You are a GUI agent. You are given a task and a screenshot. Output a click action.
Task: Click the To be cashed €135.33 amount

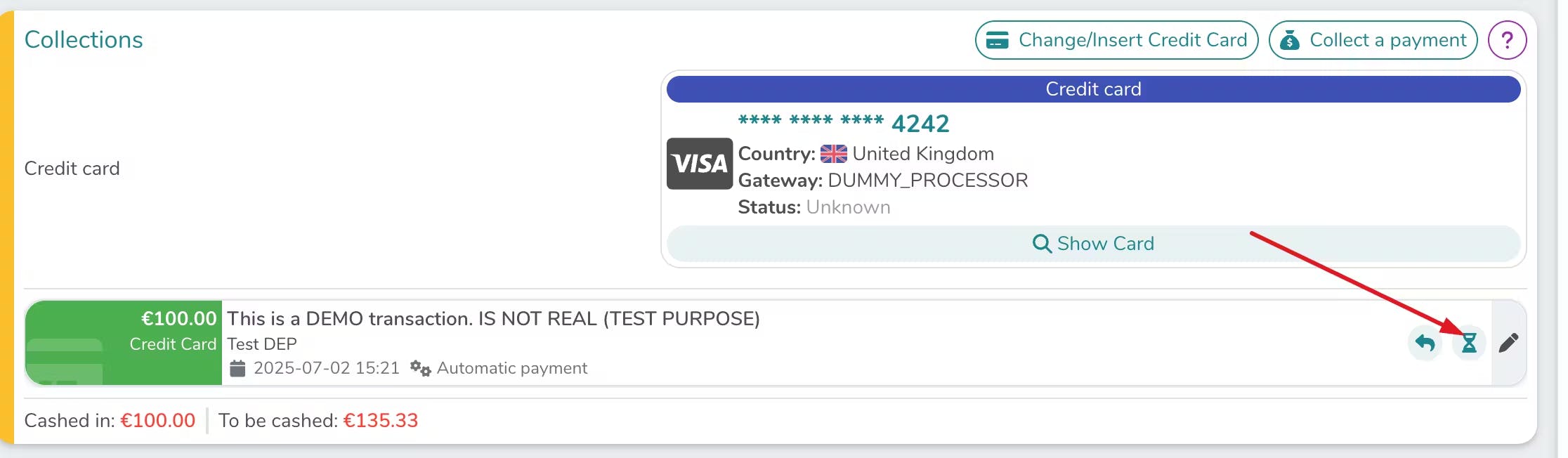pyautogui.click(x=380, y=421)
